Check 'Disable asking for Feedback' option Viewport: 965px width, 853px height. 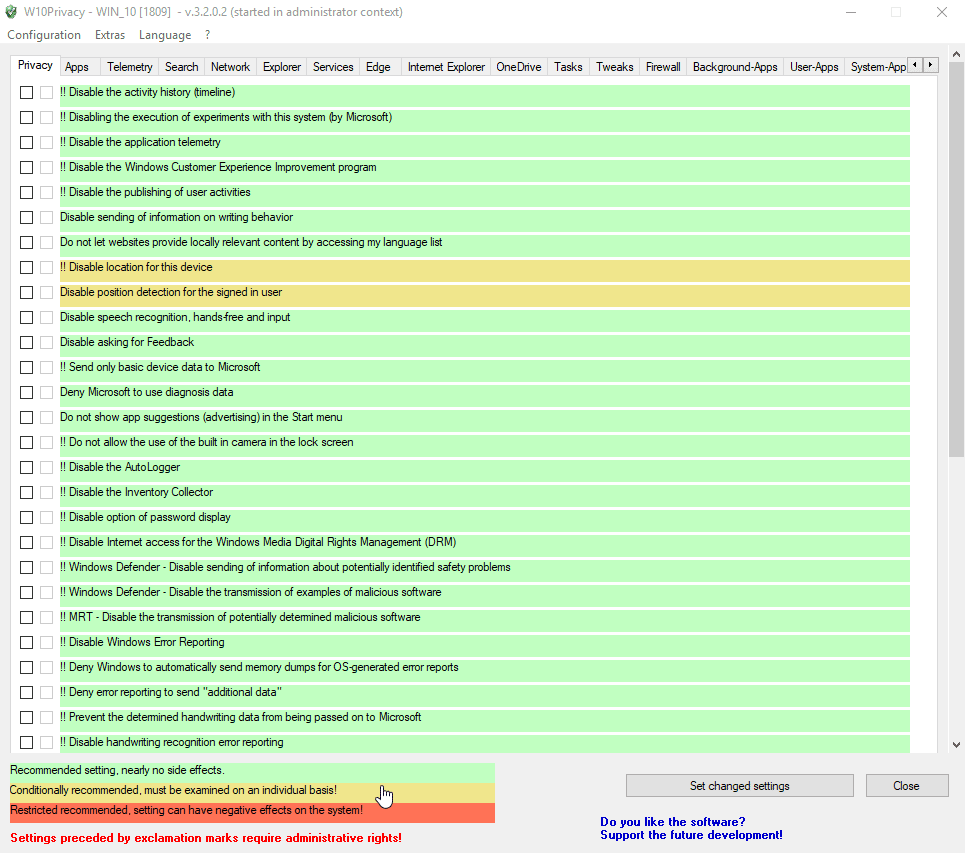coord(26,342)
